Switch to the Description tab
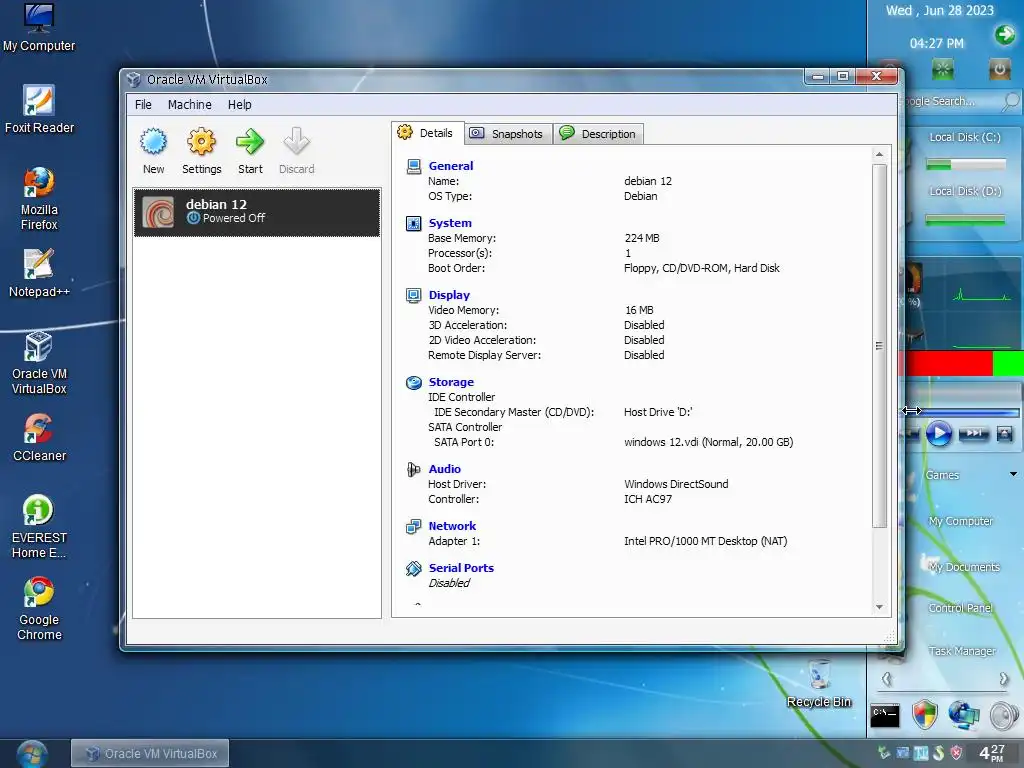 tap(598, 134)
